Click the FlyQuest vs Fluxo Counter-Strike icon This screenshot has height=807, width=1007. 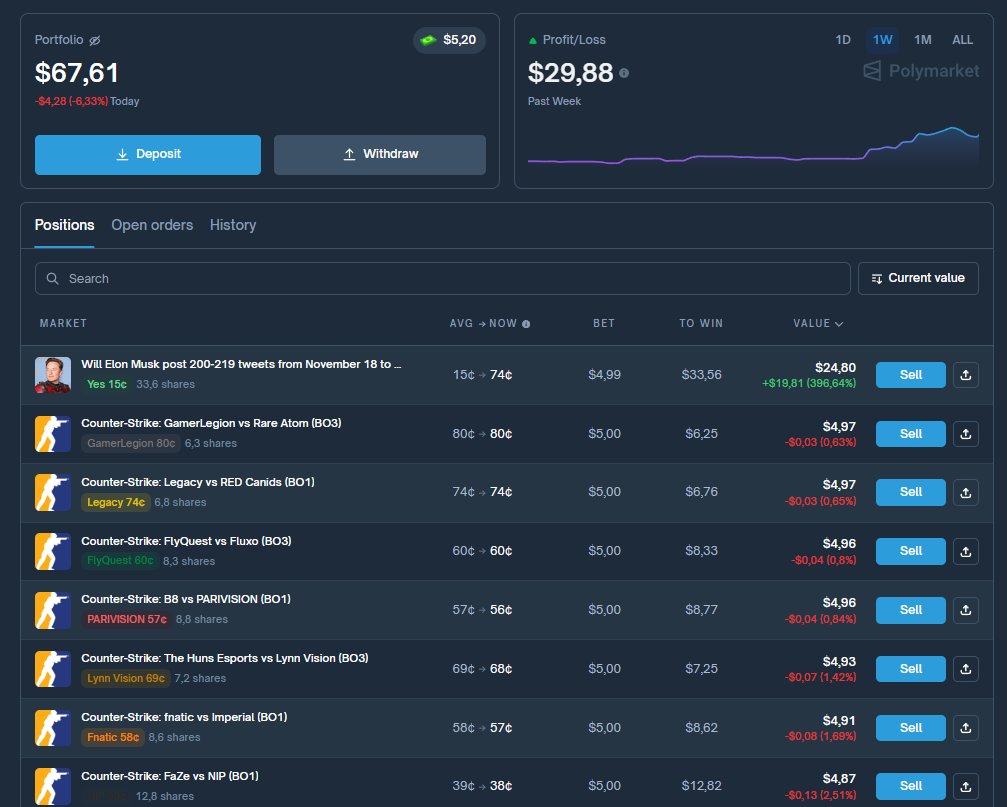(53, 551)
